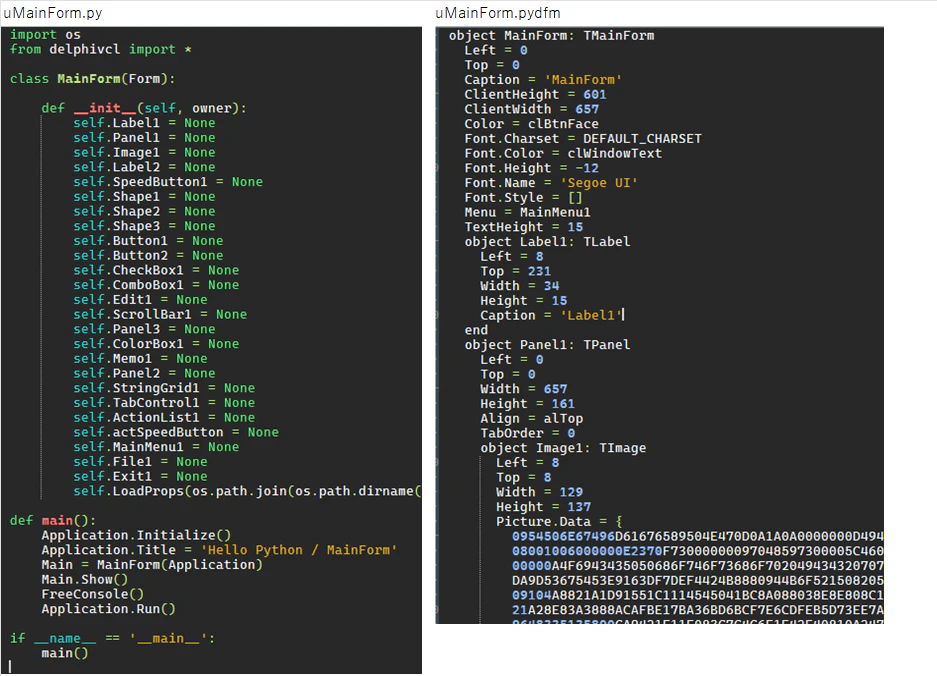Viewport: 937px width, 676px height.
Task: Click 'ClientHeight = 601' line
Action: [535, 94]
